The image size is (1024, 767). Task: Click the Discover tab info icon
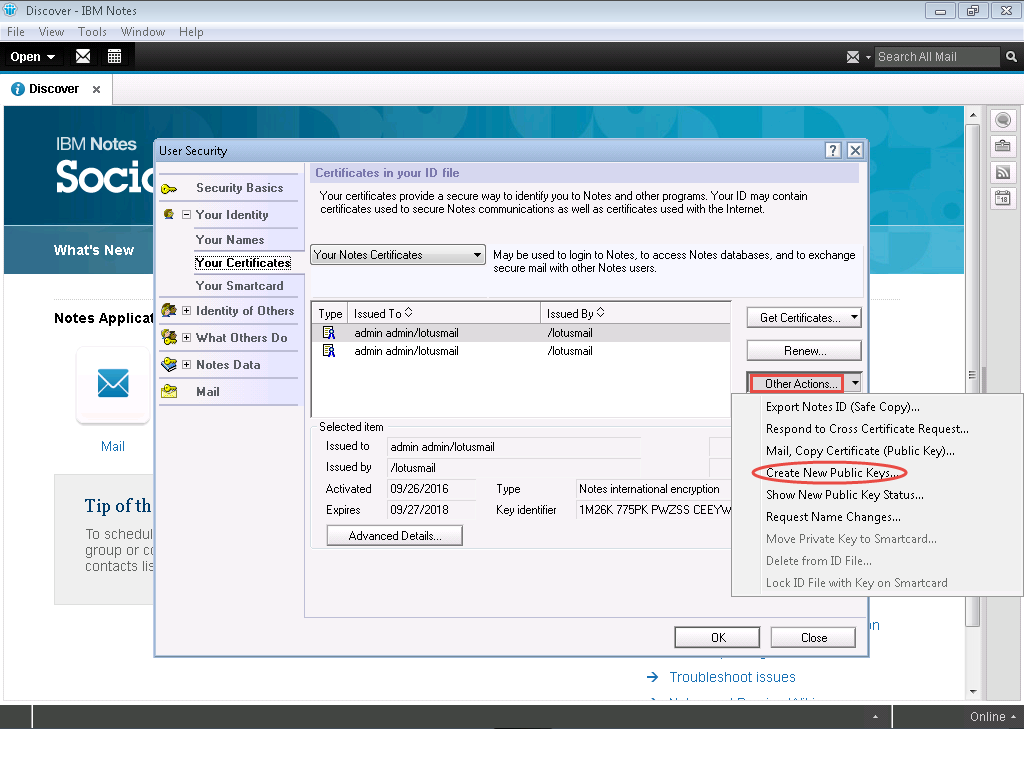point(18,89)
